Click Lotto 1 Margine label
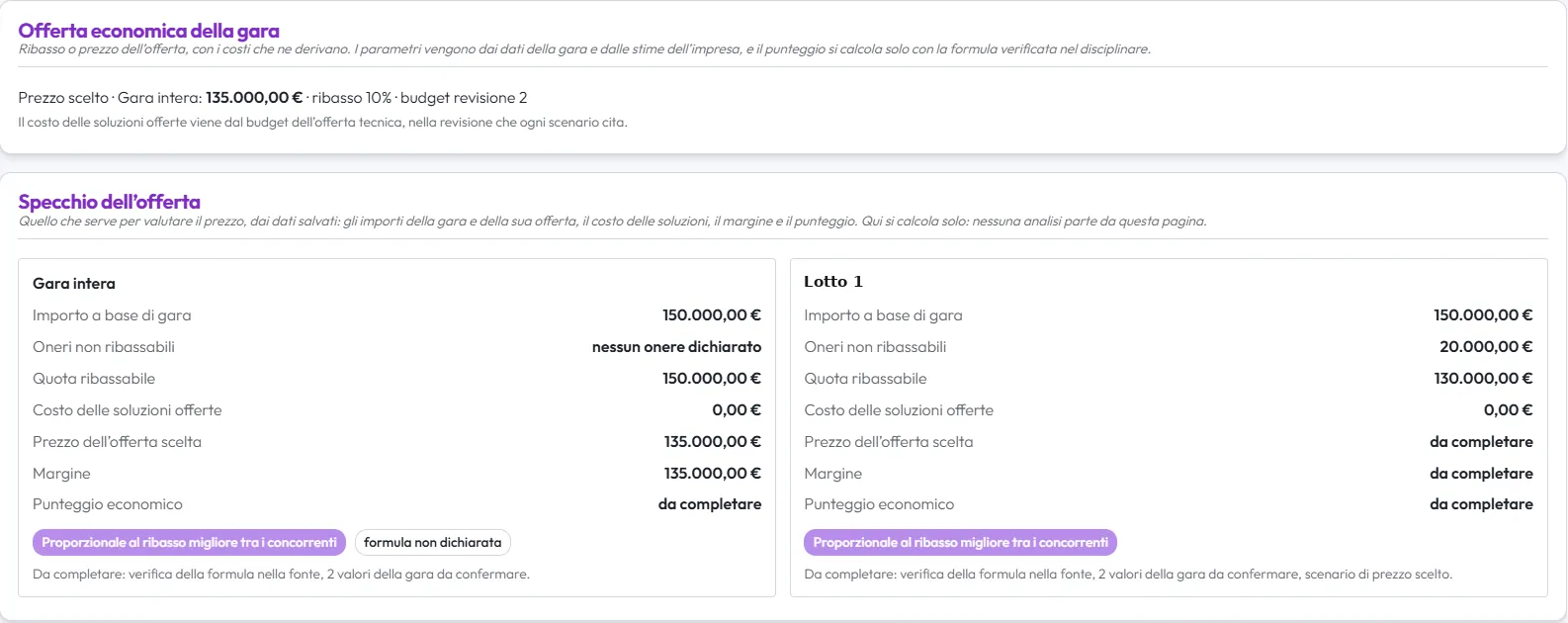The image size is (1568, 623). [x=833, y=474]
